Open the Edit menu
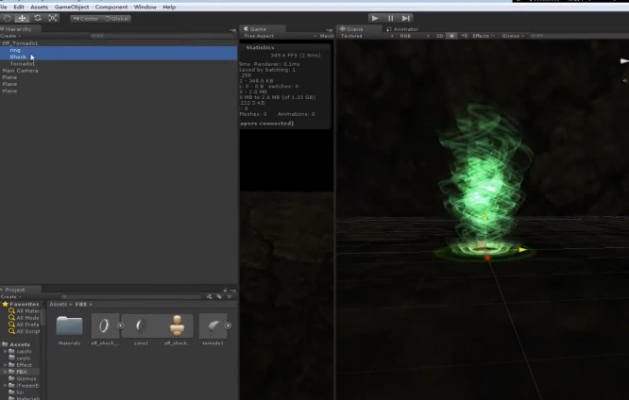 (x=18, y=7)
